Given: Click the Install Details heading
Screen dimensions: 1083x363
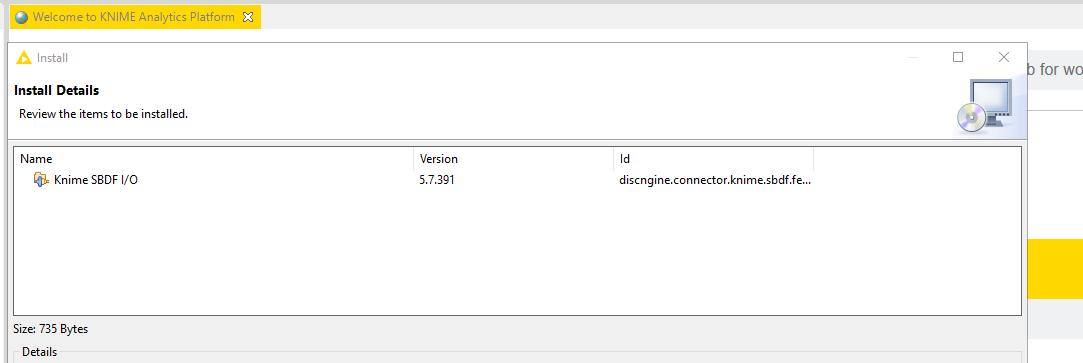Looking at the screenshot, I should (57, 90).
